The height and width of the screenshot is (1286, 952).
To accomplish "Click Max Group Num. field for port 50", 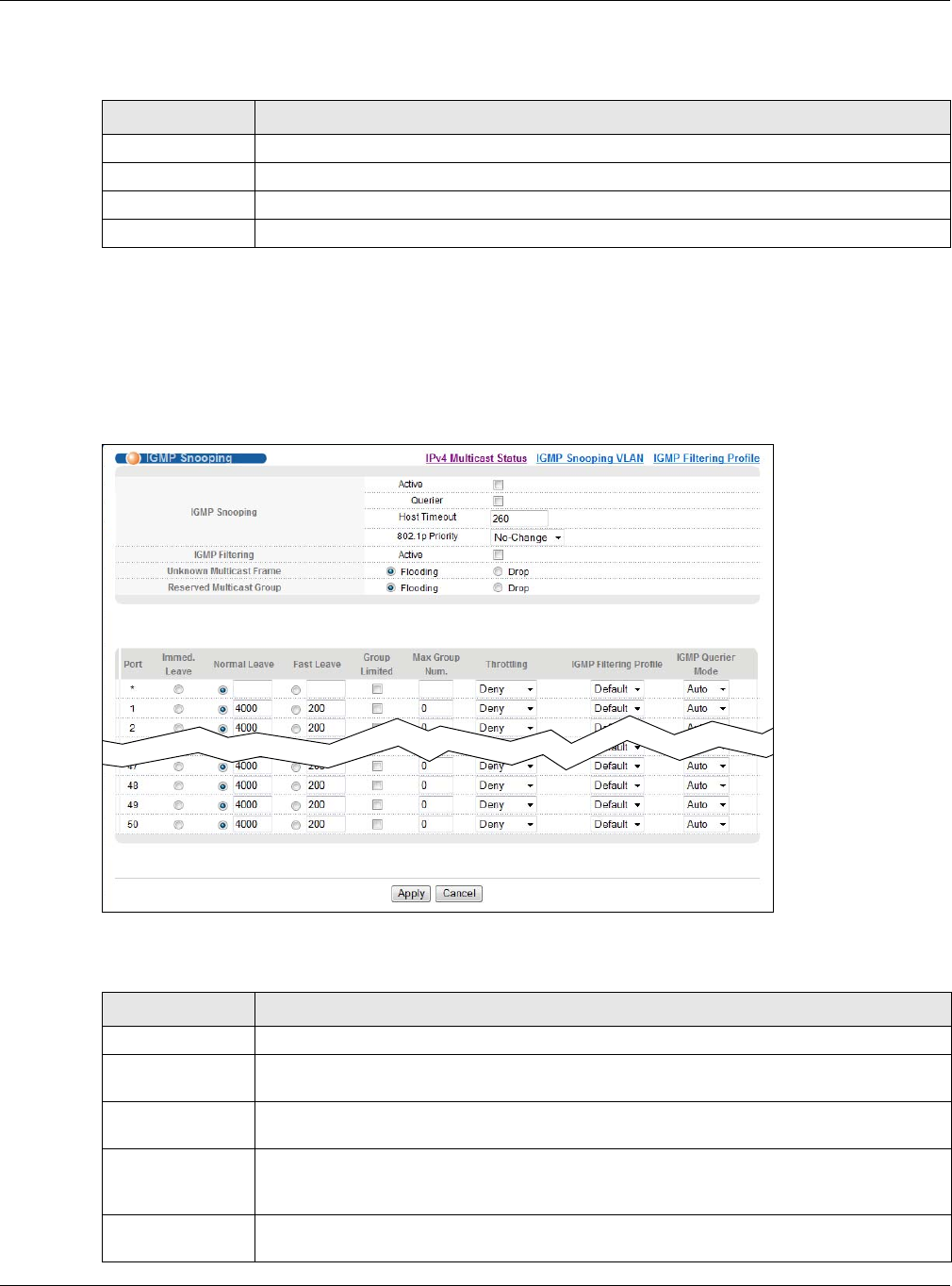I will pyautogui.click(x=436, y=824).
